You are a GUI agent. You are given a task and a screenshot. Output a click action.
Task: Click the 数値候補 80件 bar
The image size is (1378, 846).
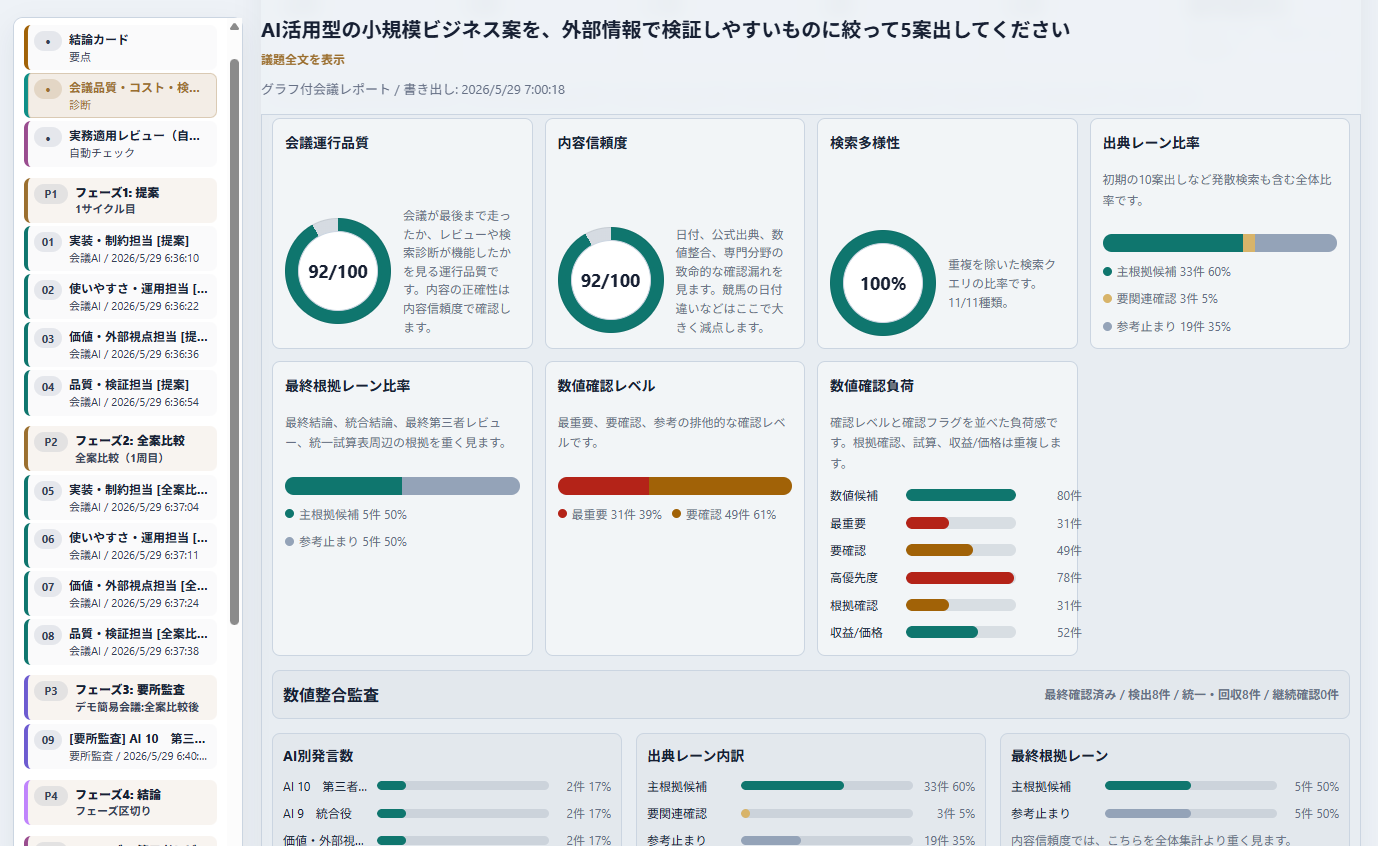click(961, 495)
